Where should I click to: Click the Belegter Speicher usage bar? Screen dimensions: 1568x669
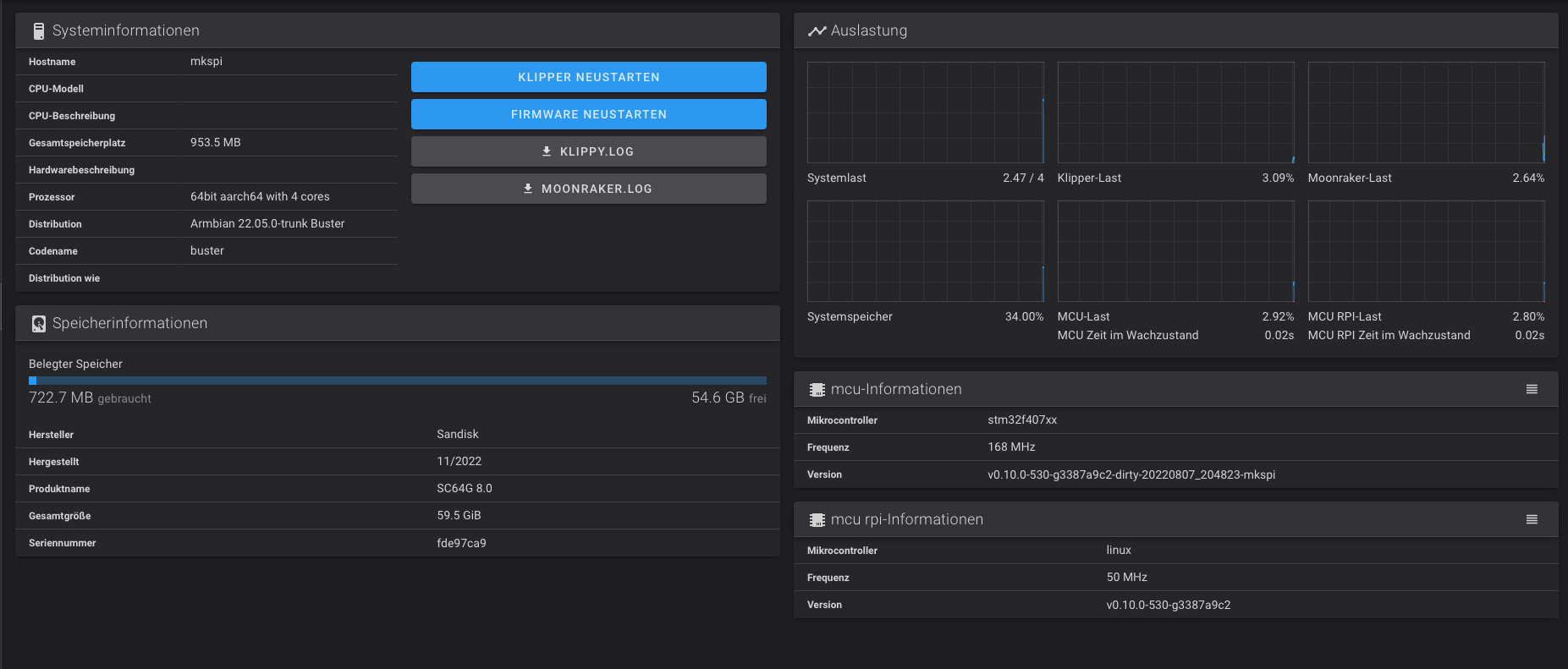click(x=398, y=381)
